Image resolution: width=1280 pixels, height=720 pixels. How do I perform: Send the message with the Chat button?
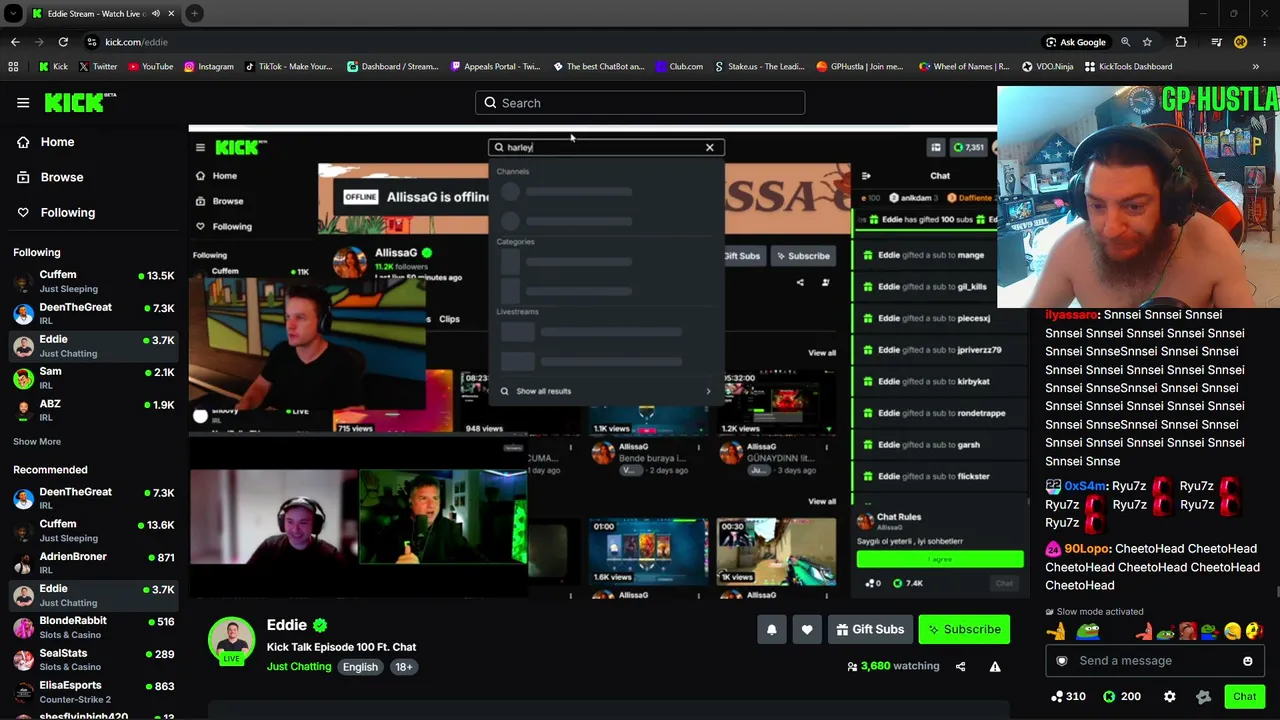click(x=1244, y=696)
